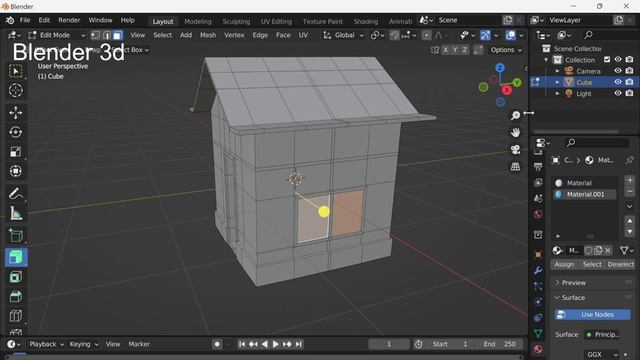Remove material slot with minus
The image size is (640, 360).
pyautogui.click(x=630, y=191)
